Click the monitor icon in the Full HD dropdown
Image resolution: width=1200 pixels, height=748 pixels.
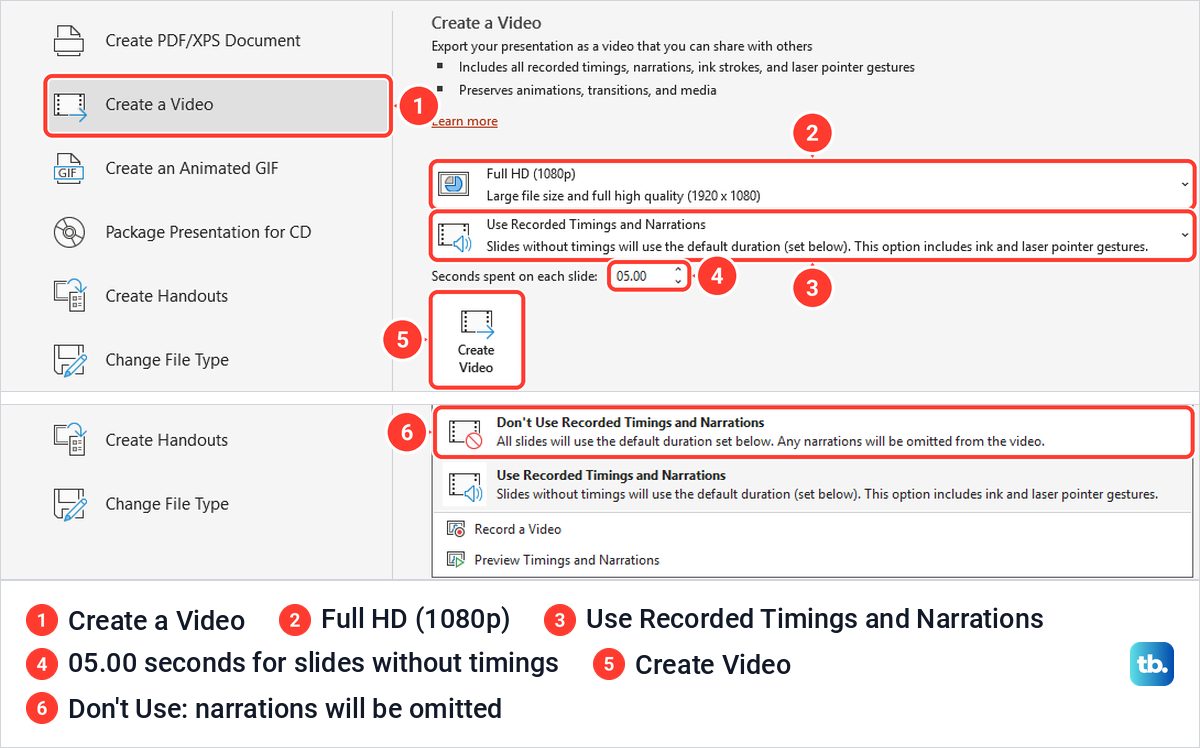tap(456, 185)
